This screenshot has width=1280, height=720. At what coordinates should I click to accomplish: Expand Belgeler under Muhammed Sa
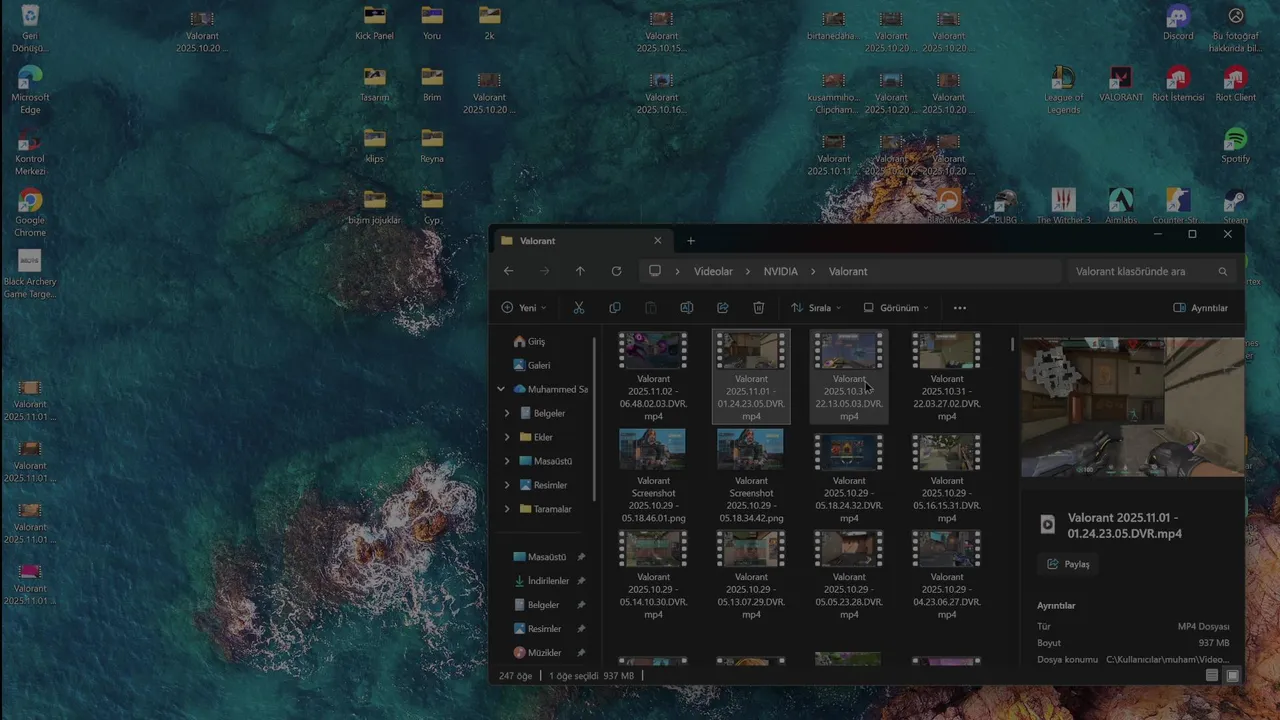pos(507,413)
